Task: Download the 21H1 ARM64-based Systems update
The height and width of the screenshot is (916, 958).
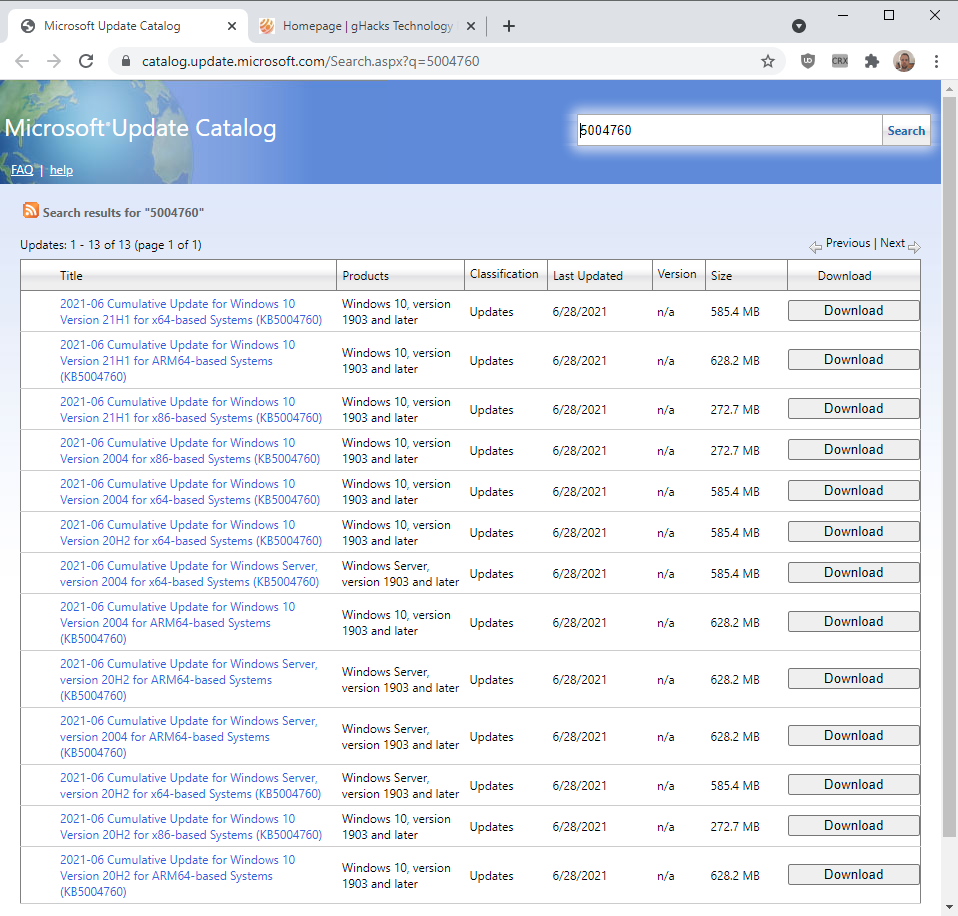Action: 854,359
